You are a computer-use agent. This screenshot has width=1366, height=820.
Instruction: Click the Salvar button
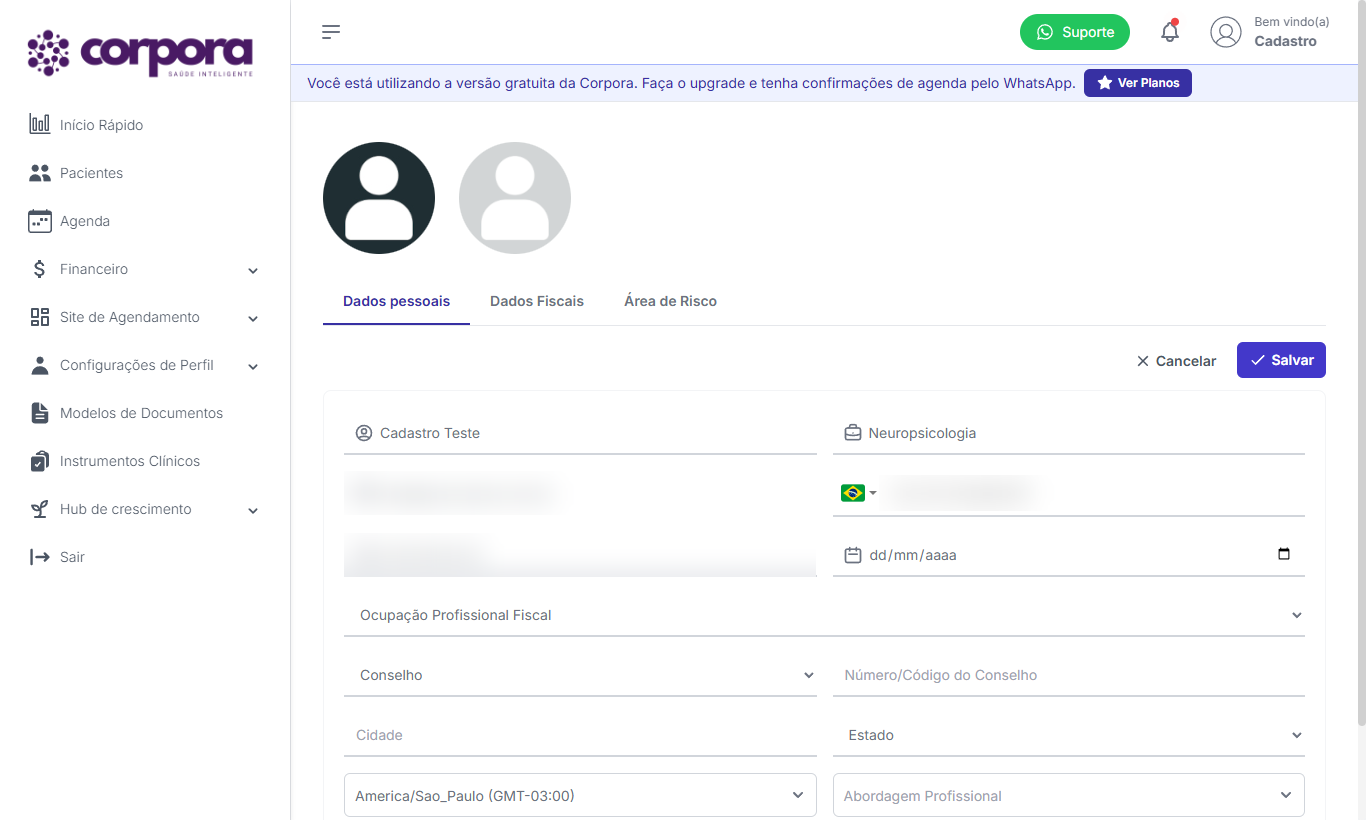click(1281, 360)
